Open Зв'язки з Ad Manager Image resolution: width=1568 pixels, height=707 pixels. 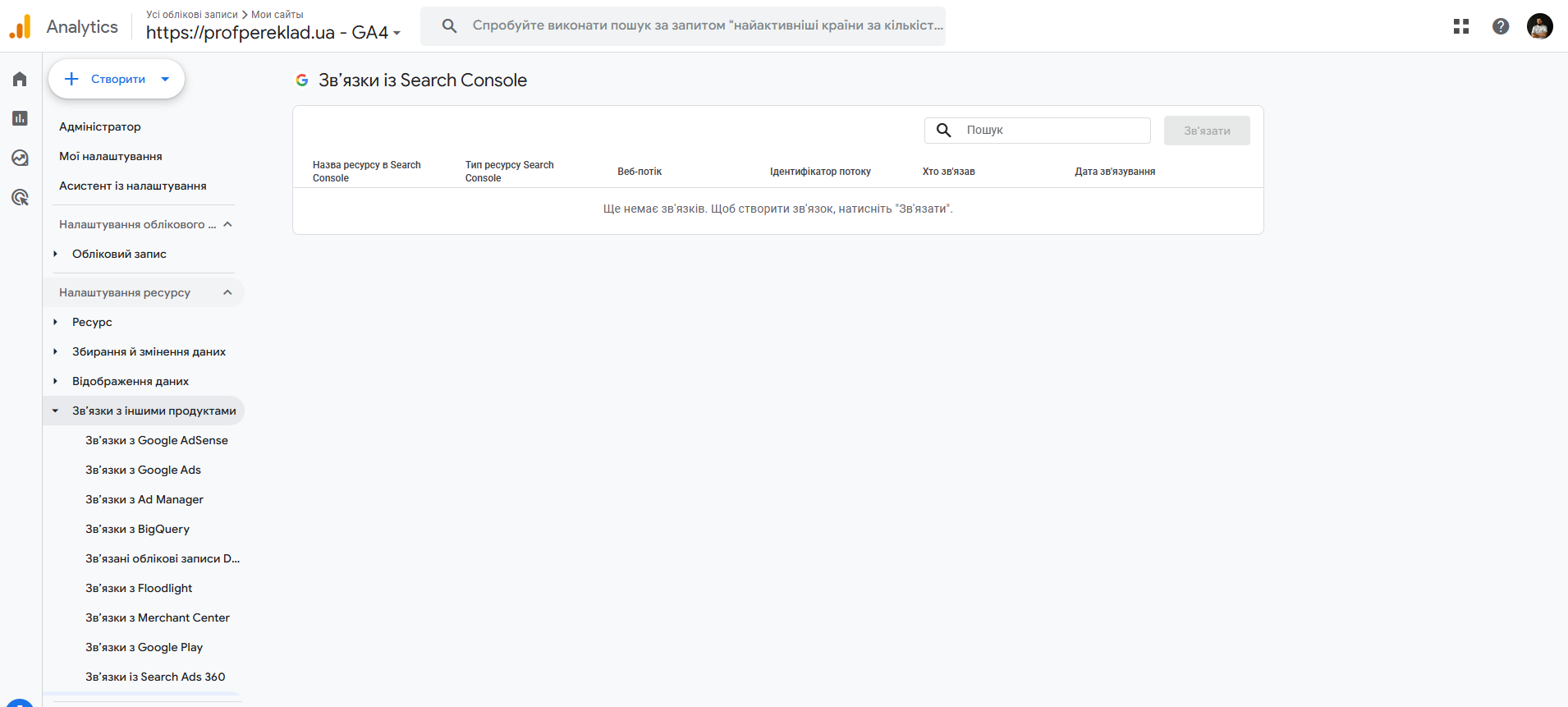[x=144, y=499]
